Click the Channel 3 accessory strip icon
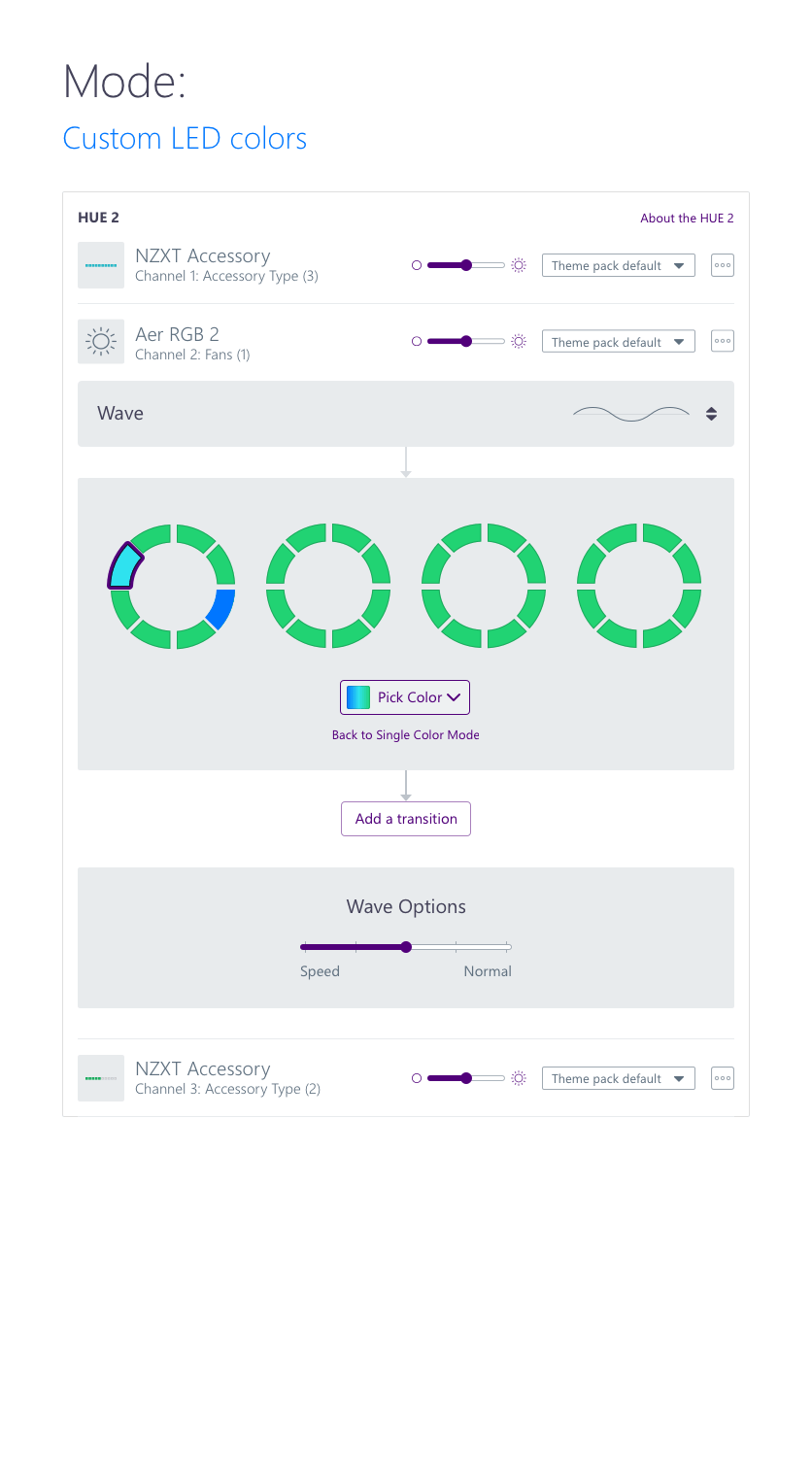Viewport: 812px width, 1457px height. click(101, 1078)
